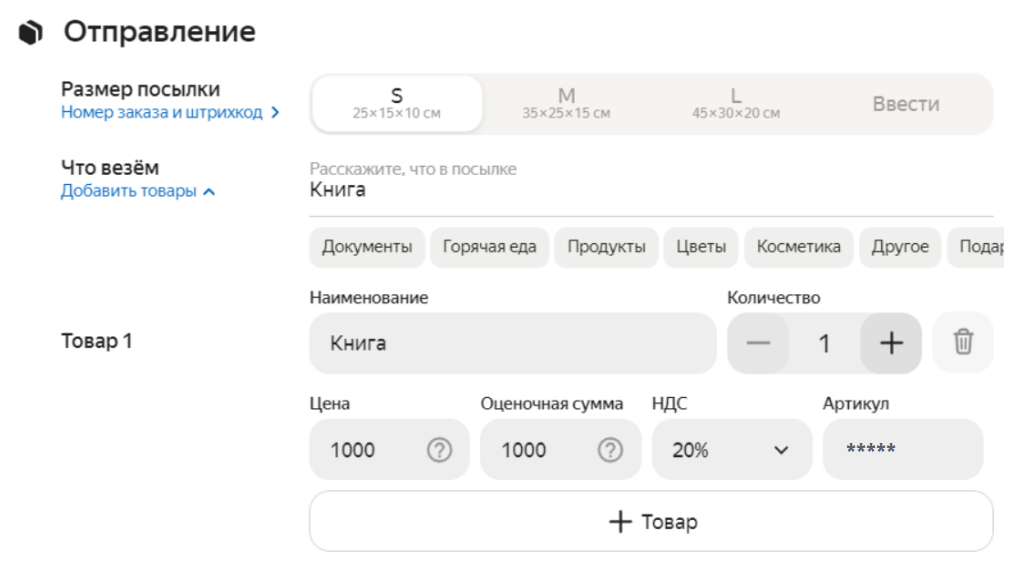Focus the Наименование field containing Книга

(512, 343)
